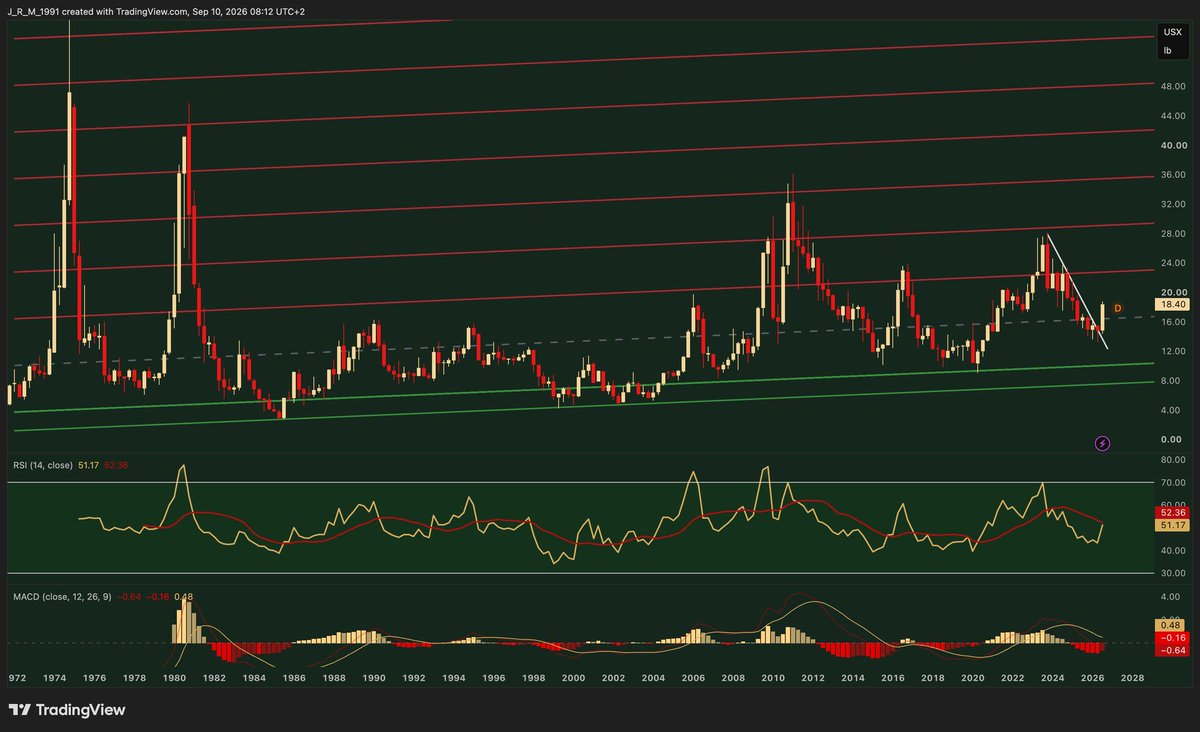Click the 30.00 RSI scale label
The image size is (1200, 732).
tap(1172, 573)
